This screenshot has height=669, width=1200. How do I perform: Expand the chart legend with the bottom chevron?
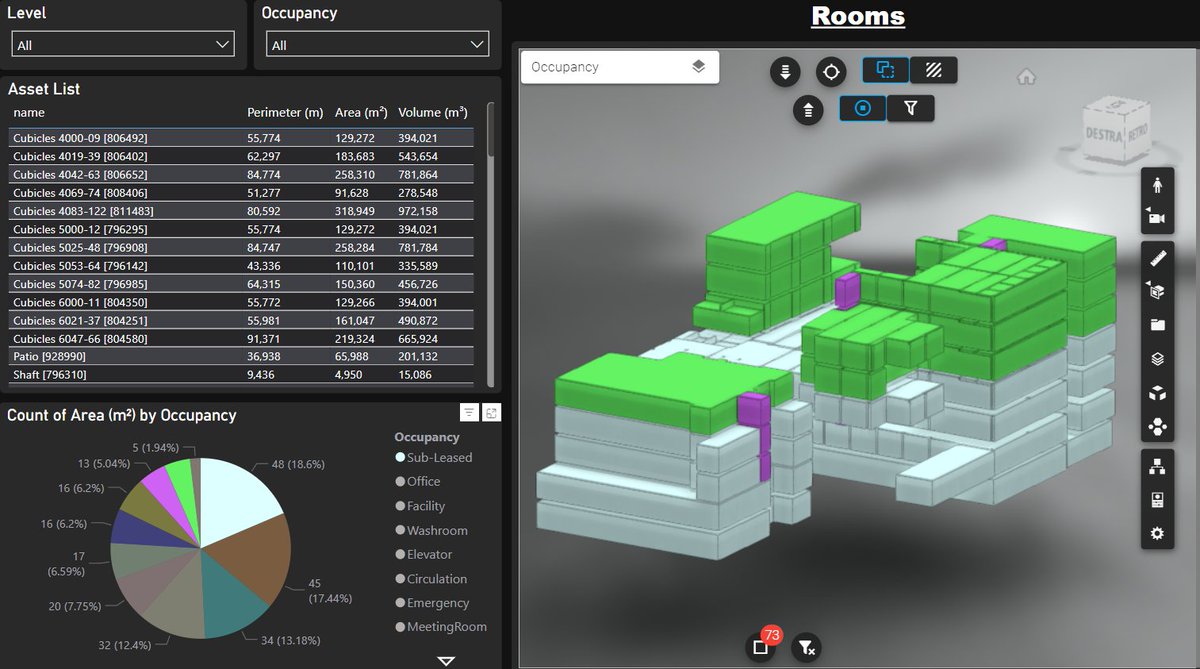444,661
